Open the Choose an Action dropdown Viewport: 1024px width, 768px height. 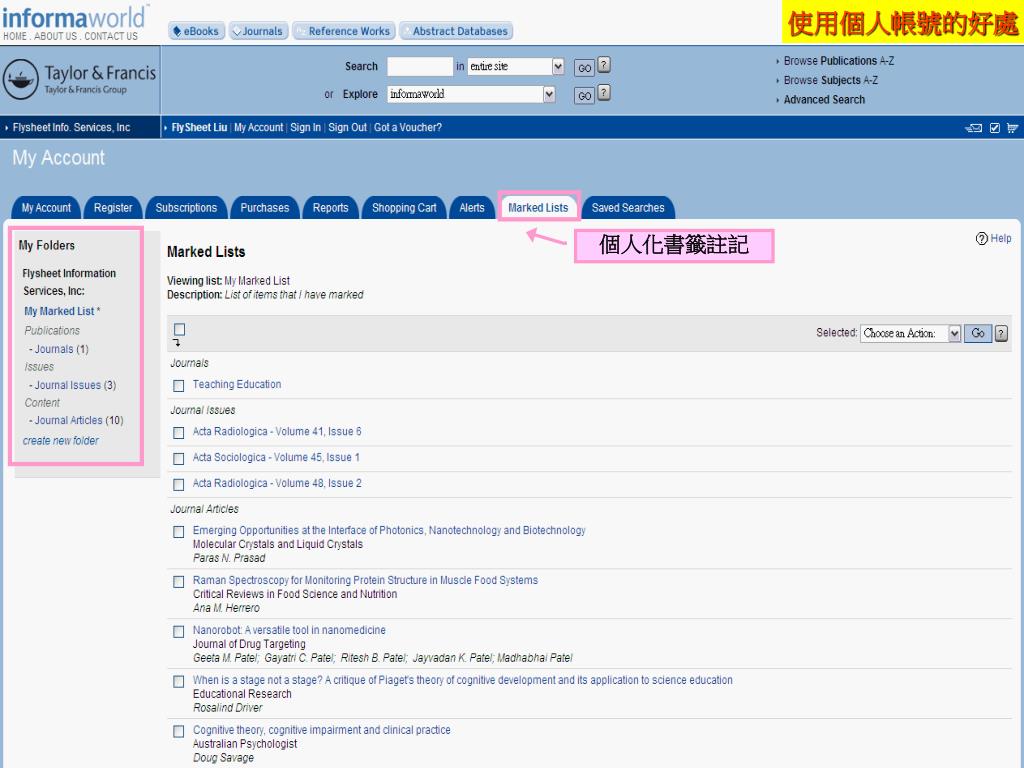click(x=910, y=334)
